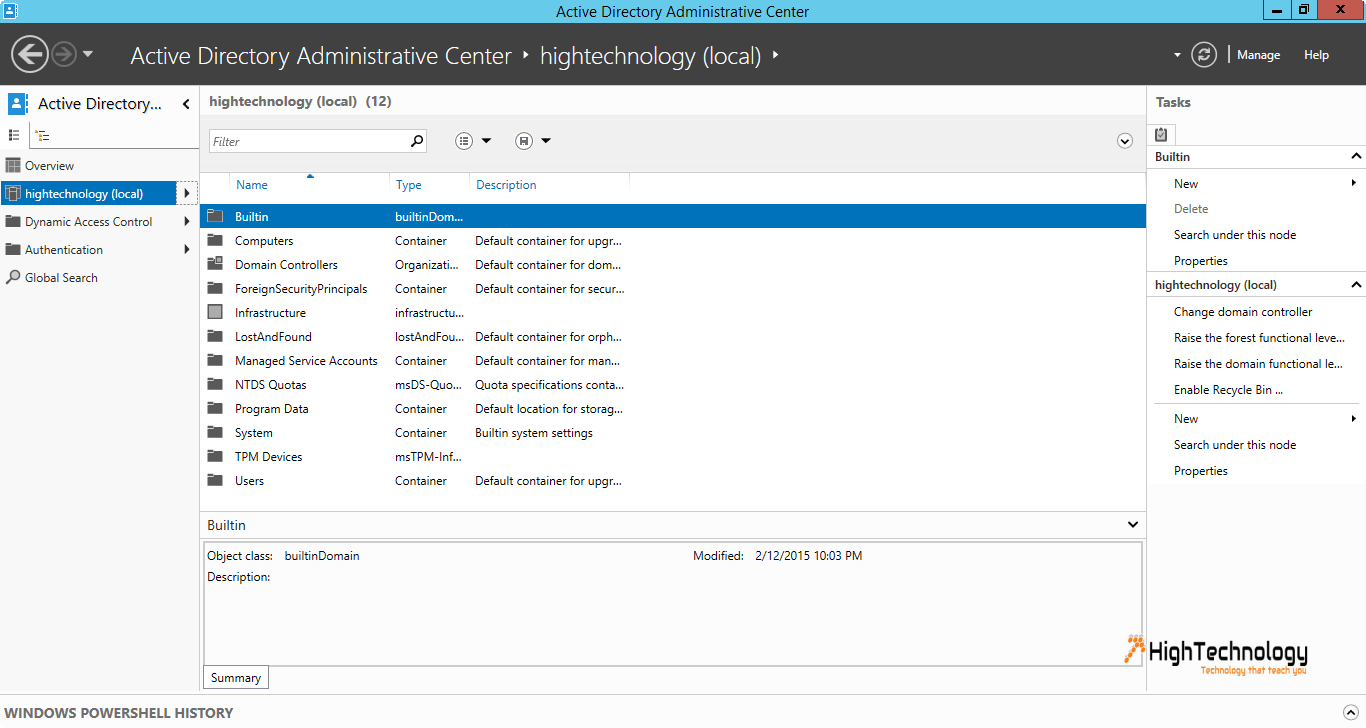Switch navigation pane to list view
Screen dimensions: 1366x728
14,135
